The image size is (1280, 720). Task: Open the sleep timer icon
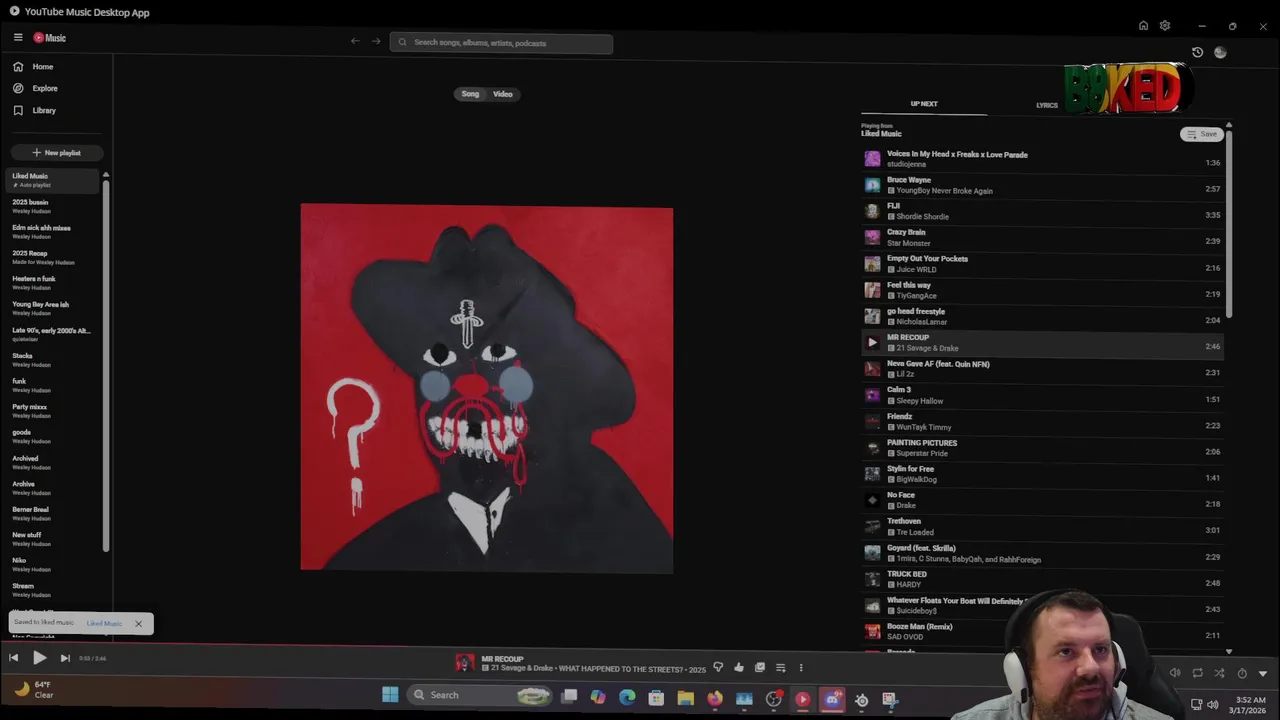tap(1242, 673)
